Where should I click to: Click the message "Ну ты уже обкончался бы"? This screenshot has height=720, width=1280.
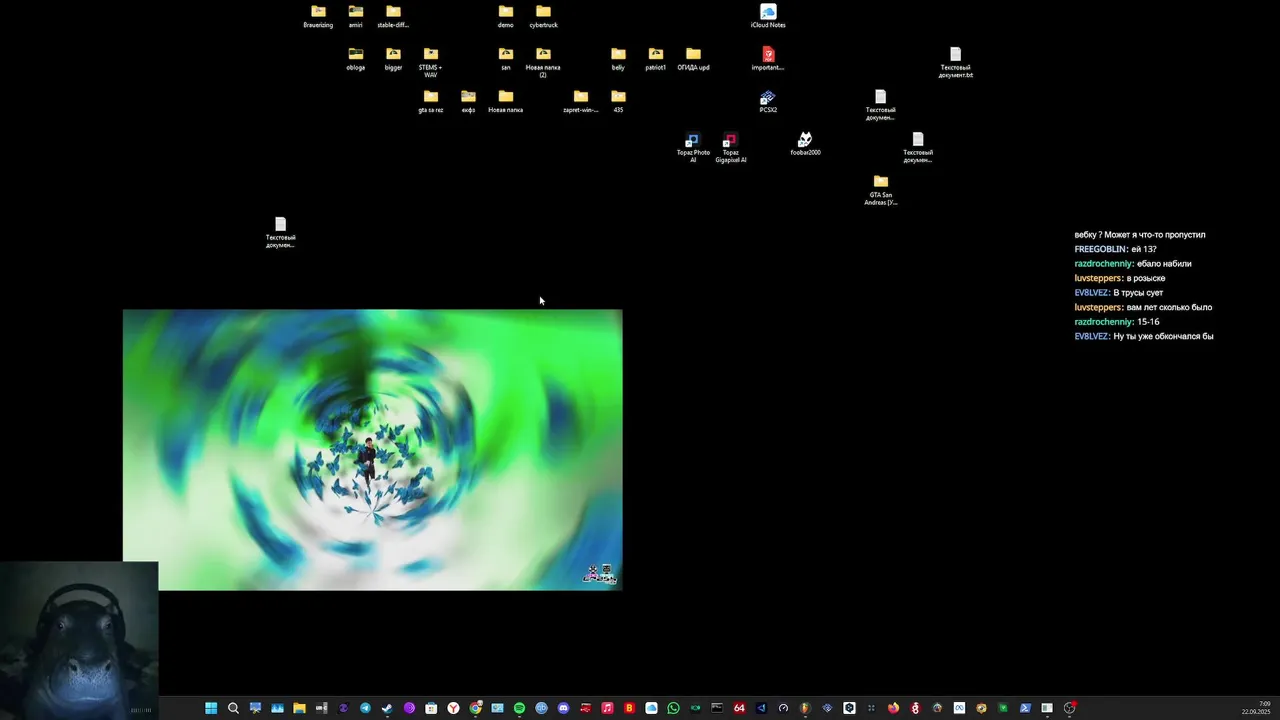pos(1163,336)
